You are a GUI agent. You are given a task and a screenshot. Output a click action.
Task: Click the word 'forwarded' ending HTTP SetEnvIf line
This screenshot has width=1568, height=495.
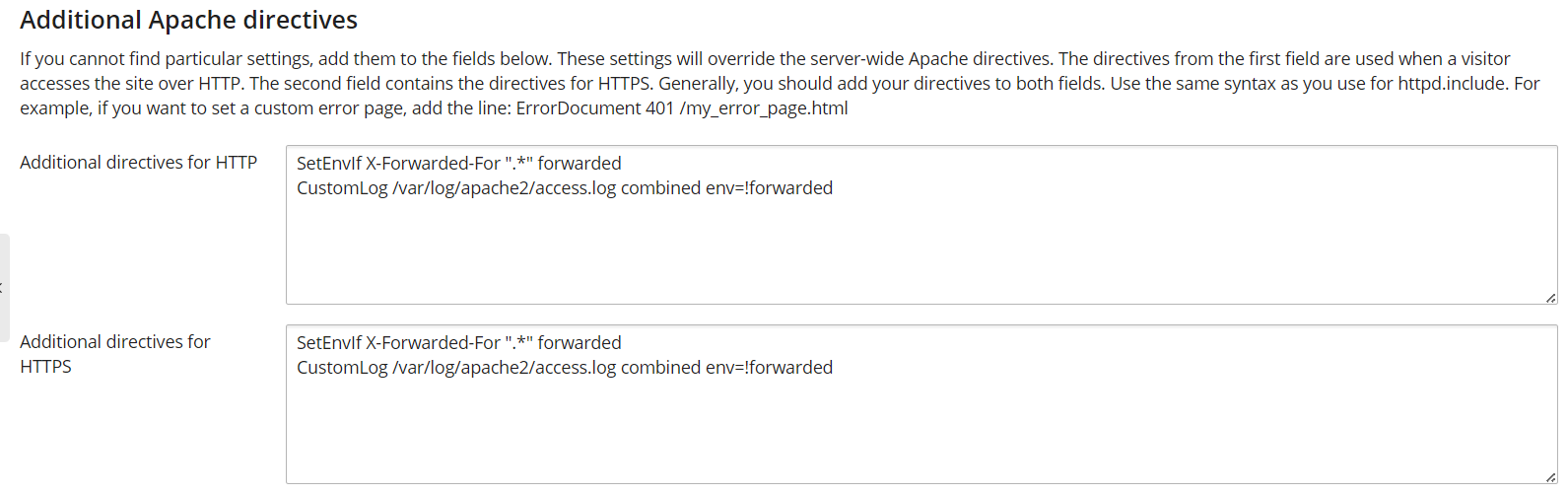pos(579,164)
